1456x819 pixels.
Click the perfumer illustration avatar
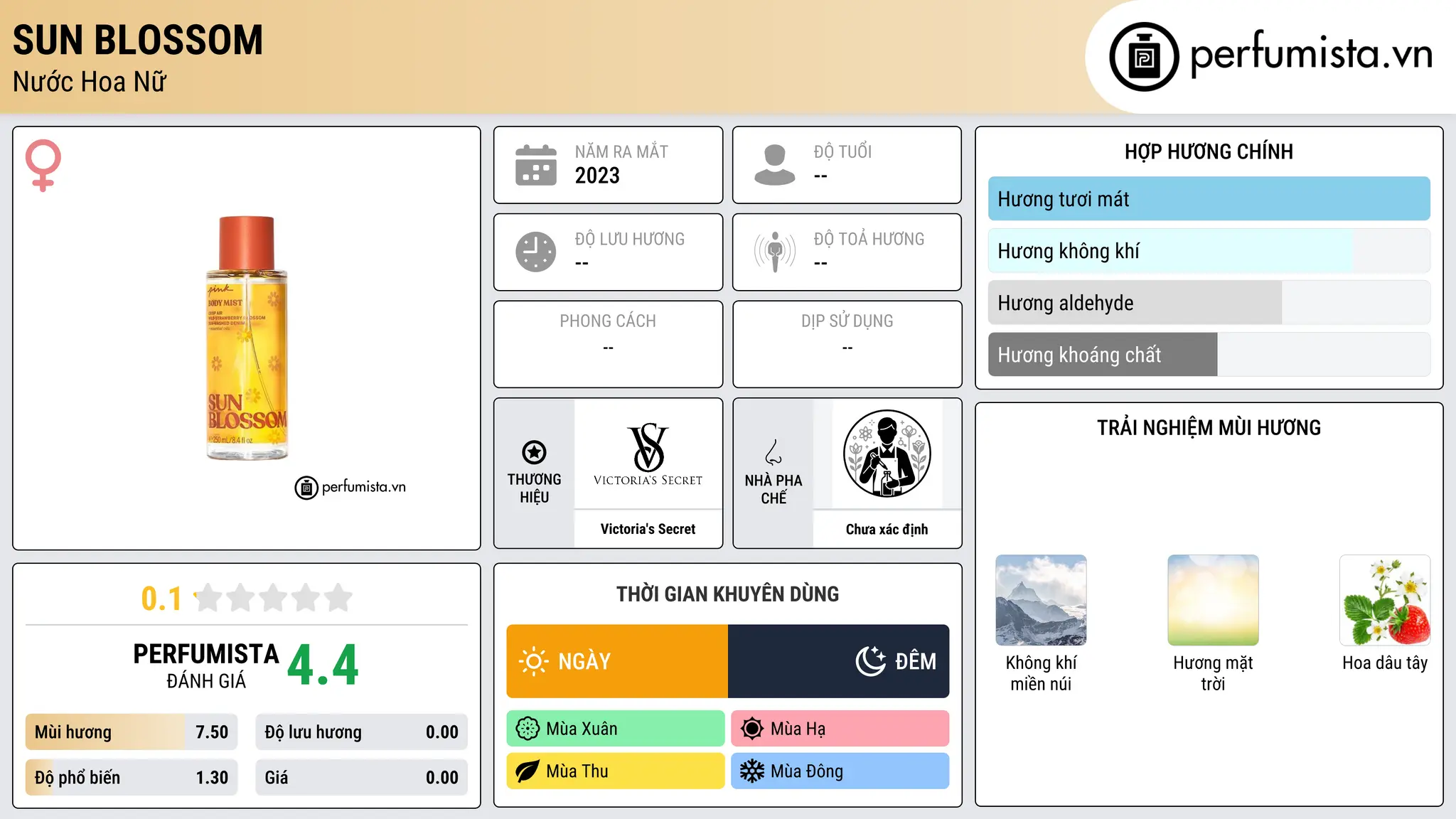click(x=887, y=454)
